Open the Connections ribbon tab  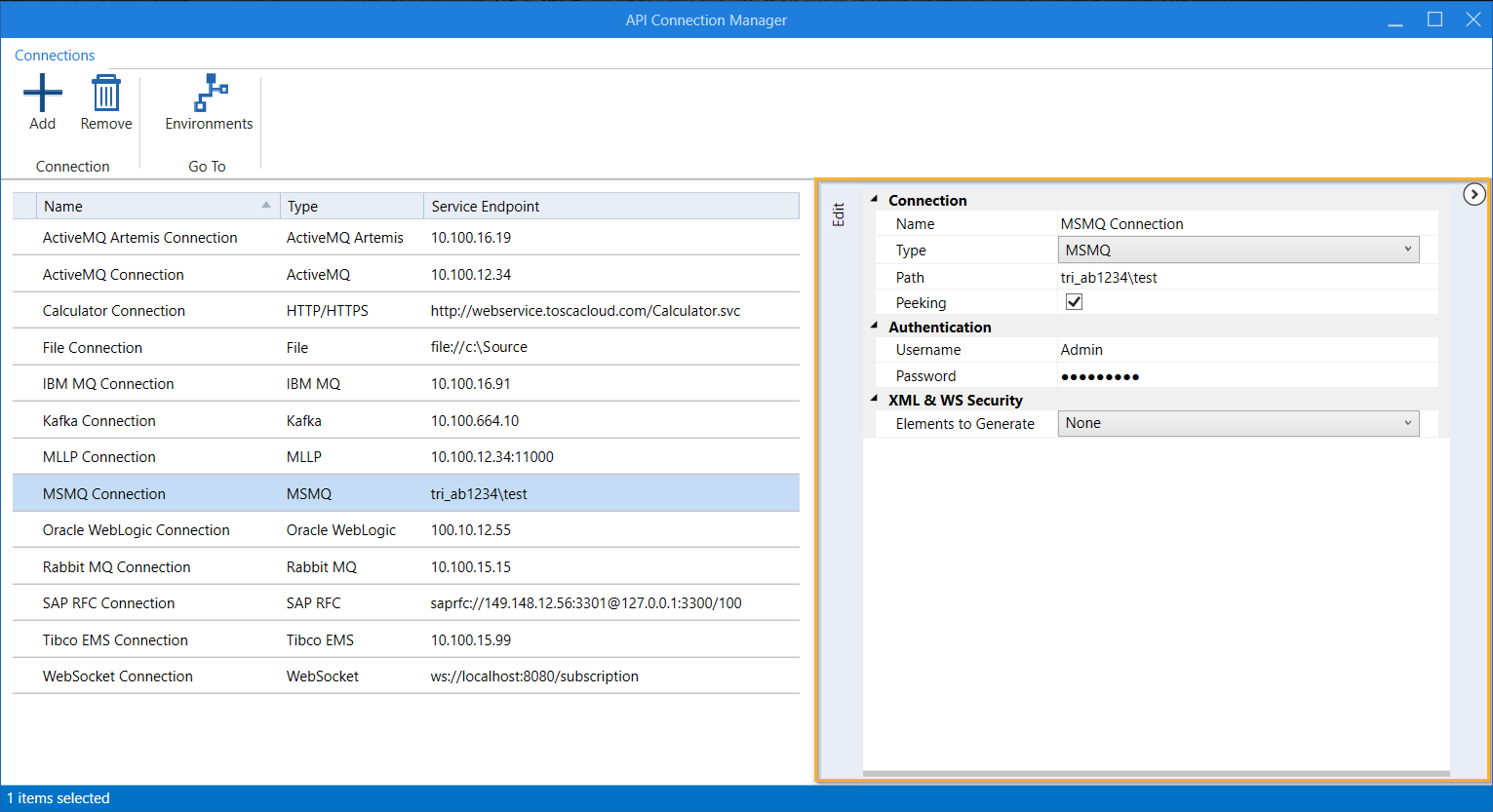[x=55, y=56]
